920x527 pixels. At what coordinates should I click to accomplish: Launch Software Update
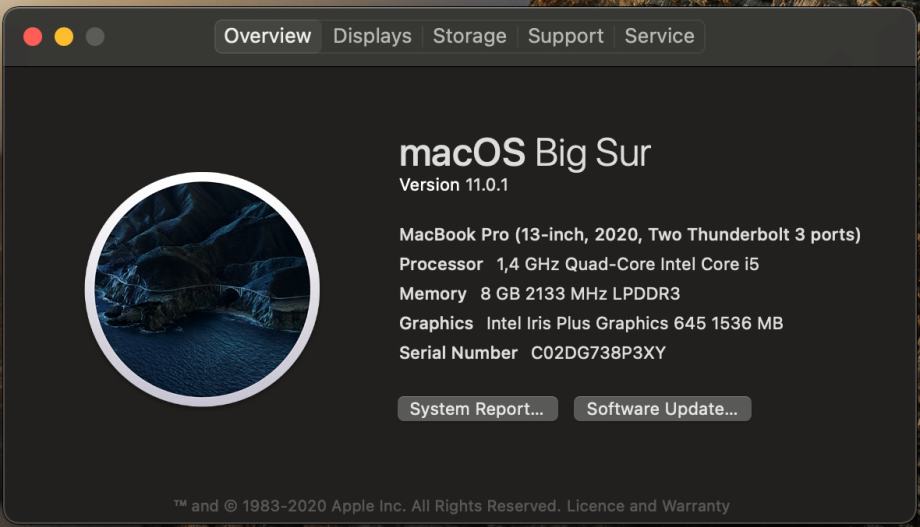(662, 408)
